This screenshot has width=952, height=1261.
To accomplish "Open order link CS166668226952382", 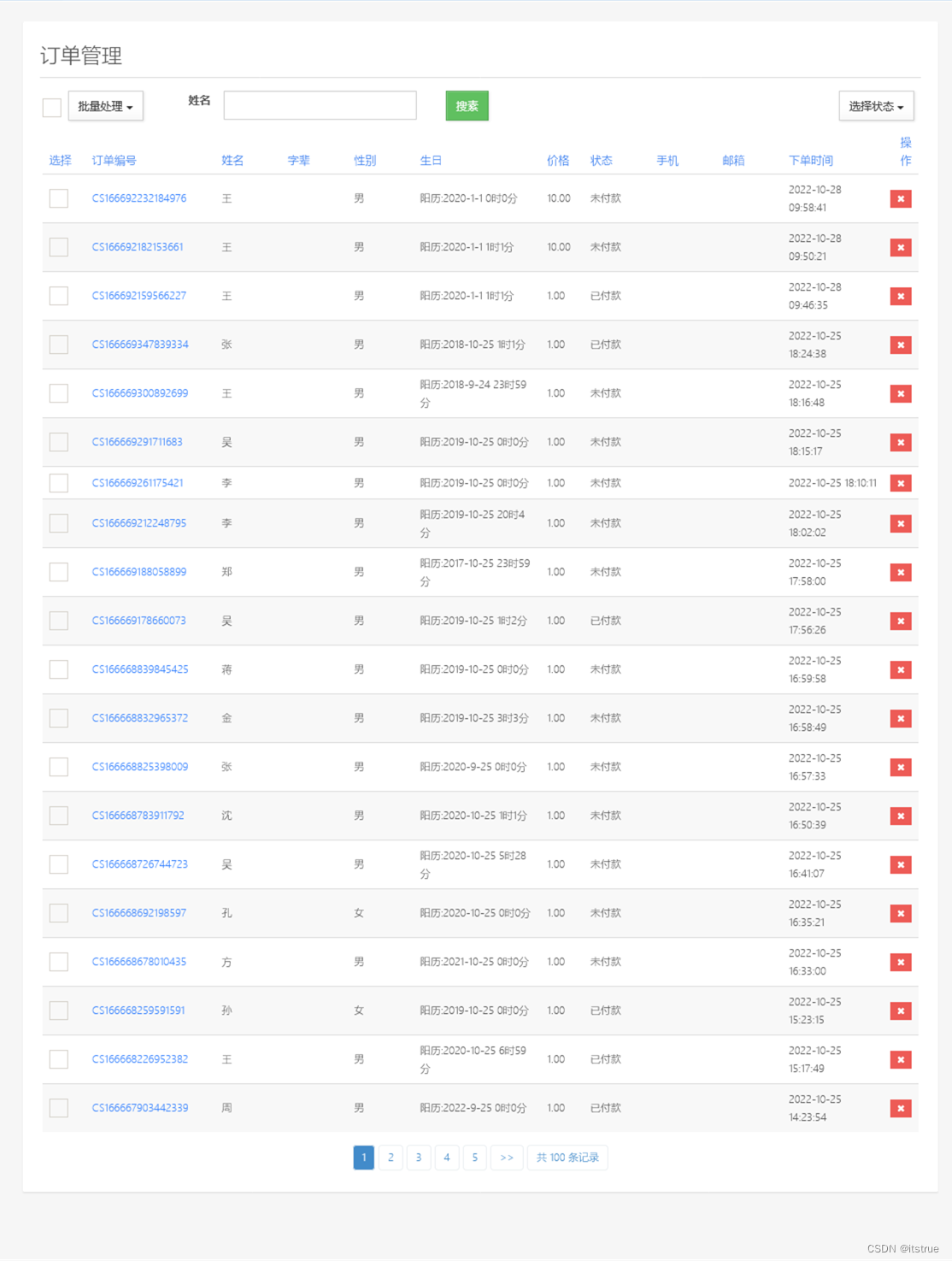I will [140, 1059].
